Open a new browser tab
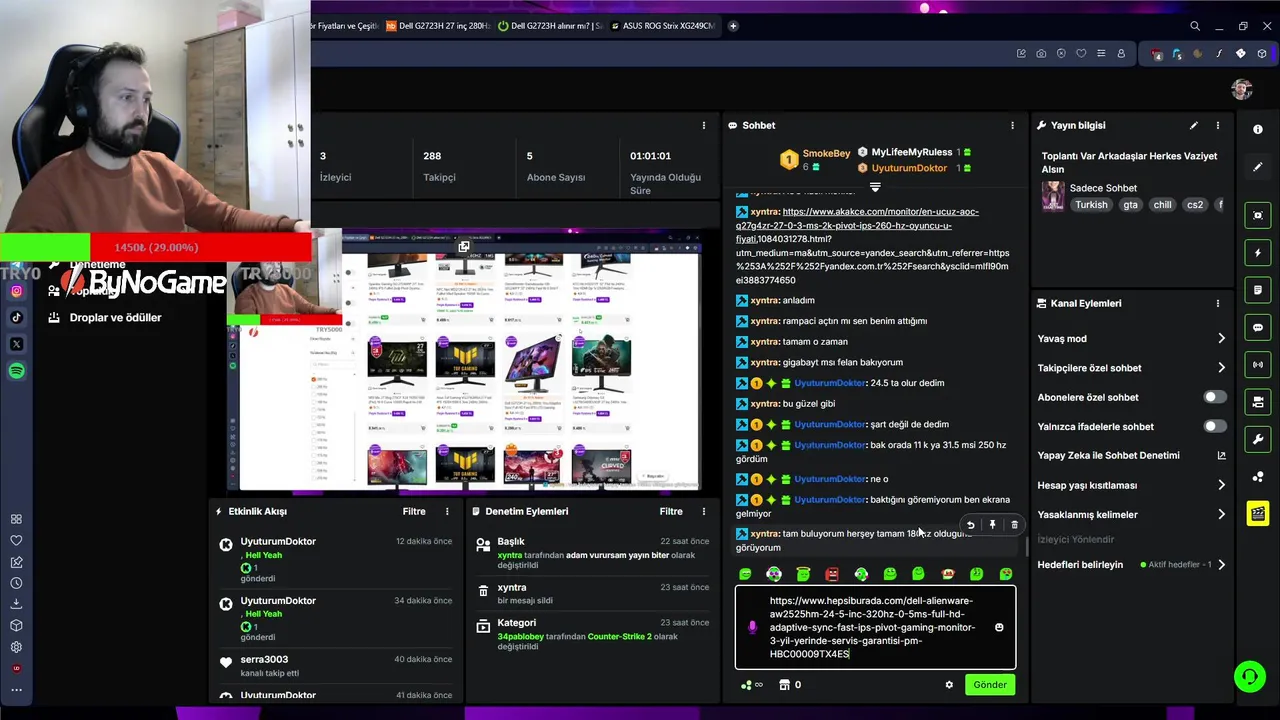 point(733,26)
